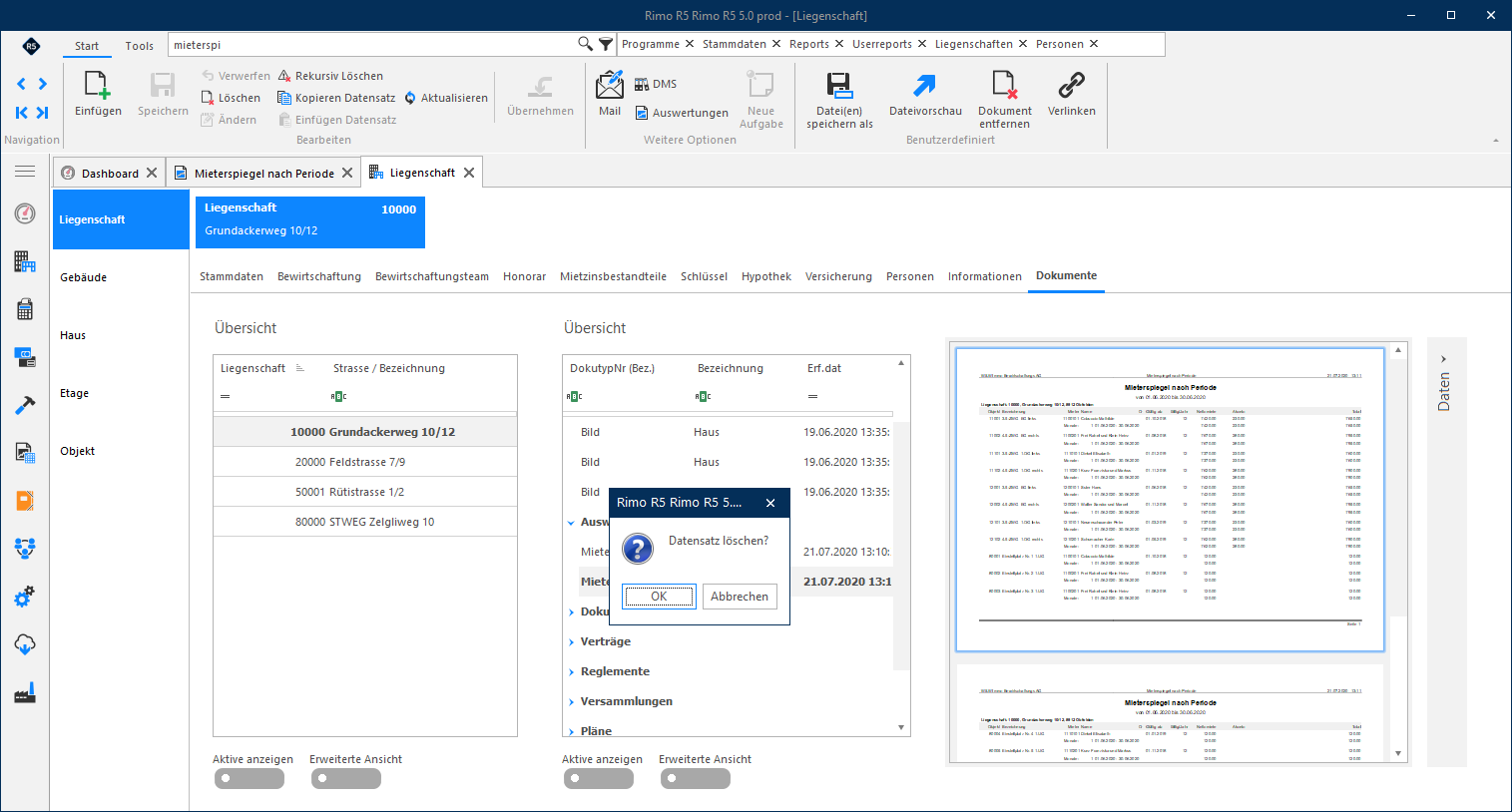Click the Verlinken chain icon
The width and height of the screenshot is (1512, 812).
pos(1072,86)
